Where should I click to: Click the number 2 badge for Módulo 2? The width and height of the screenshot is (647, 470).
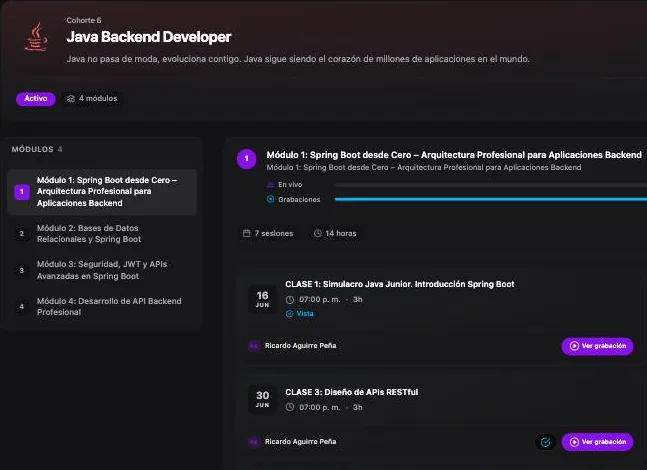(x=22, y=234)
